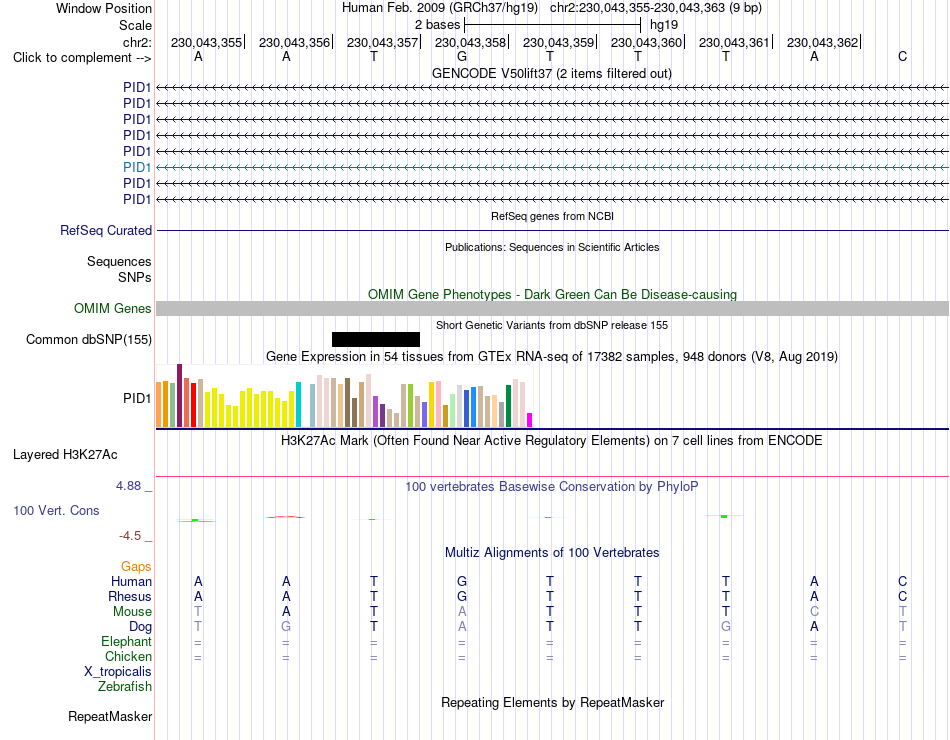Click the position label 230,043,357
Screen dimensions: 950x740
tap(382, 42)
